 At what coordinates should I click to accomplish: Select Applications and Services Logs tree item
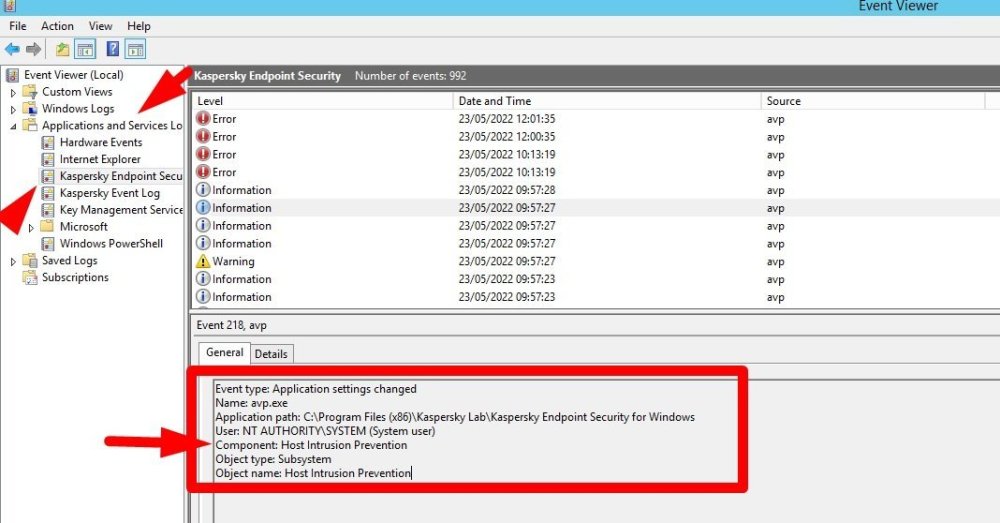point(112,126)
